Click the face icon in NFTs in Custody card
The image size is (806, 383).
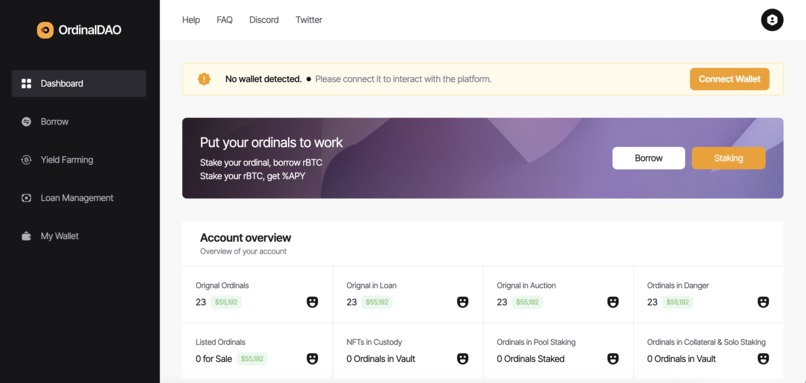click(463, 359)
